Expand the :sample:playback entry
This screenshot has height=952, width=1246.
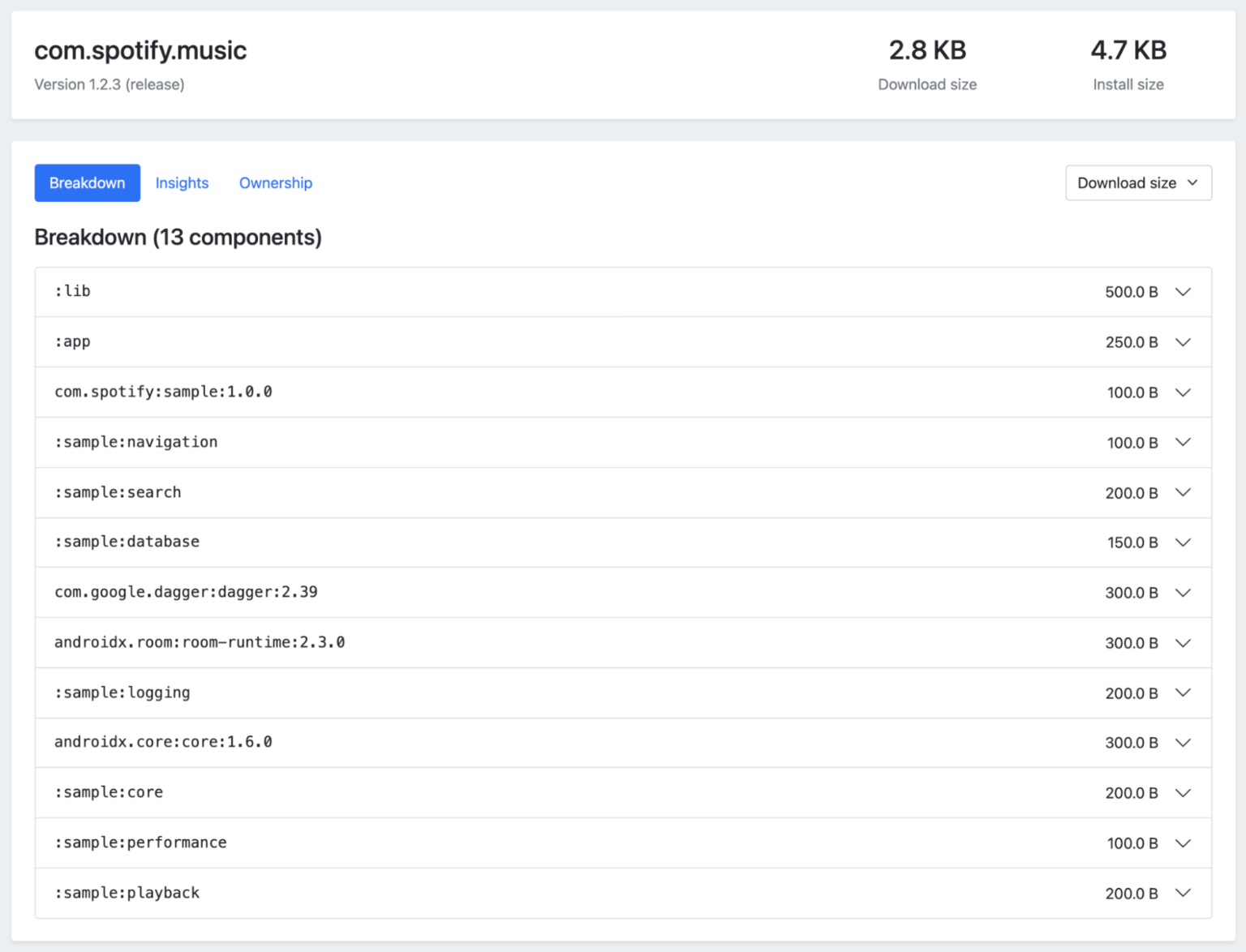(x=1183, y=894)
